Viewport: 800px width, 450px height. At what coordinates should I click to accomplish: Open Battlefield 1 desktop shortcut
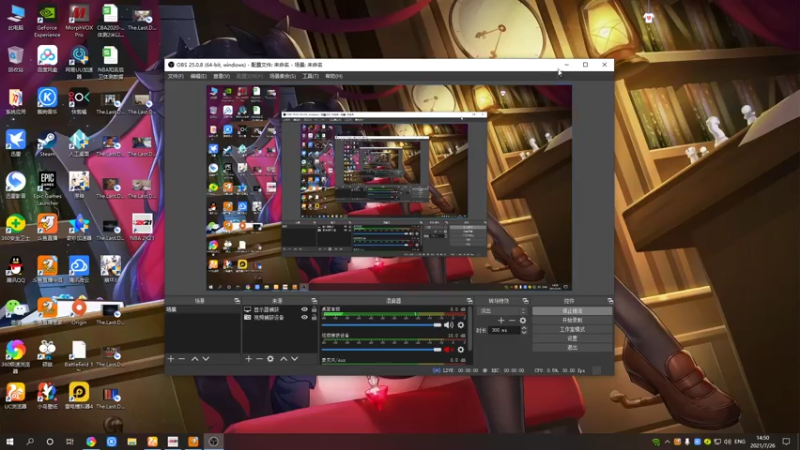click(x=79, y=354)
